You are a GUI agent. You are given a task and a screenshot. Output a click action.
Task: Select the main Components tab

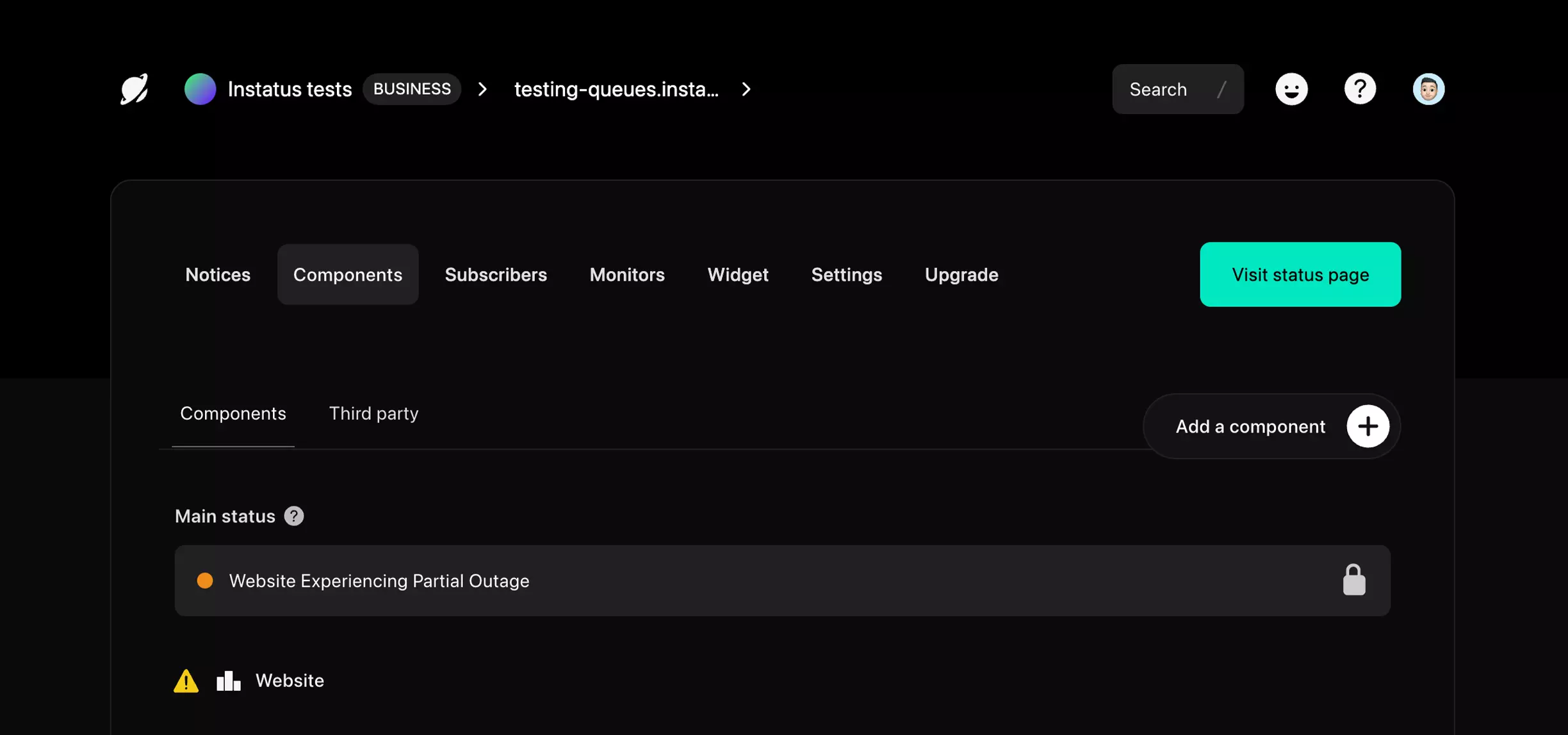pos(348,274)
